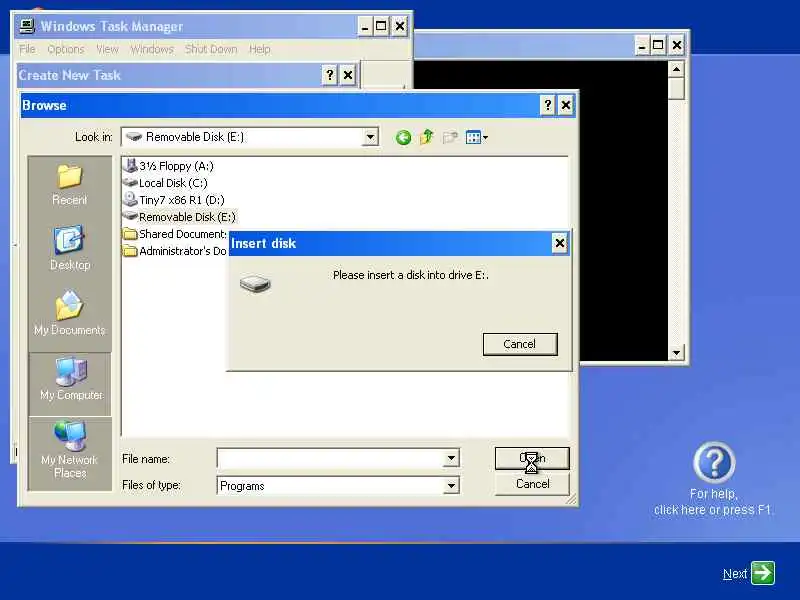This screenshot has height=600, width=800.
Task: Click 'For help, click here' text
Action: point(713,502)
